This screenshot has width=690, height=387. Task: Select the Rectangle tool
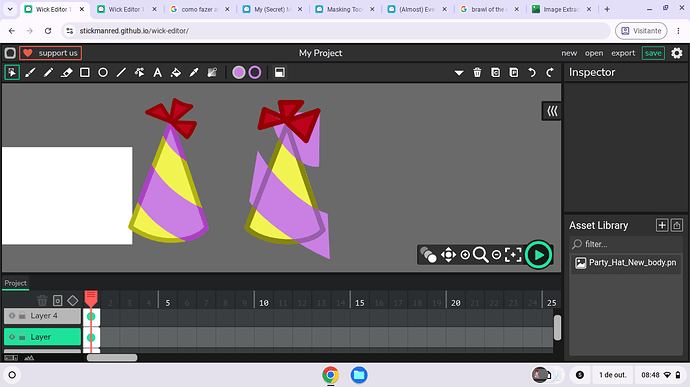pyautogui.click(x=84, y=72)
